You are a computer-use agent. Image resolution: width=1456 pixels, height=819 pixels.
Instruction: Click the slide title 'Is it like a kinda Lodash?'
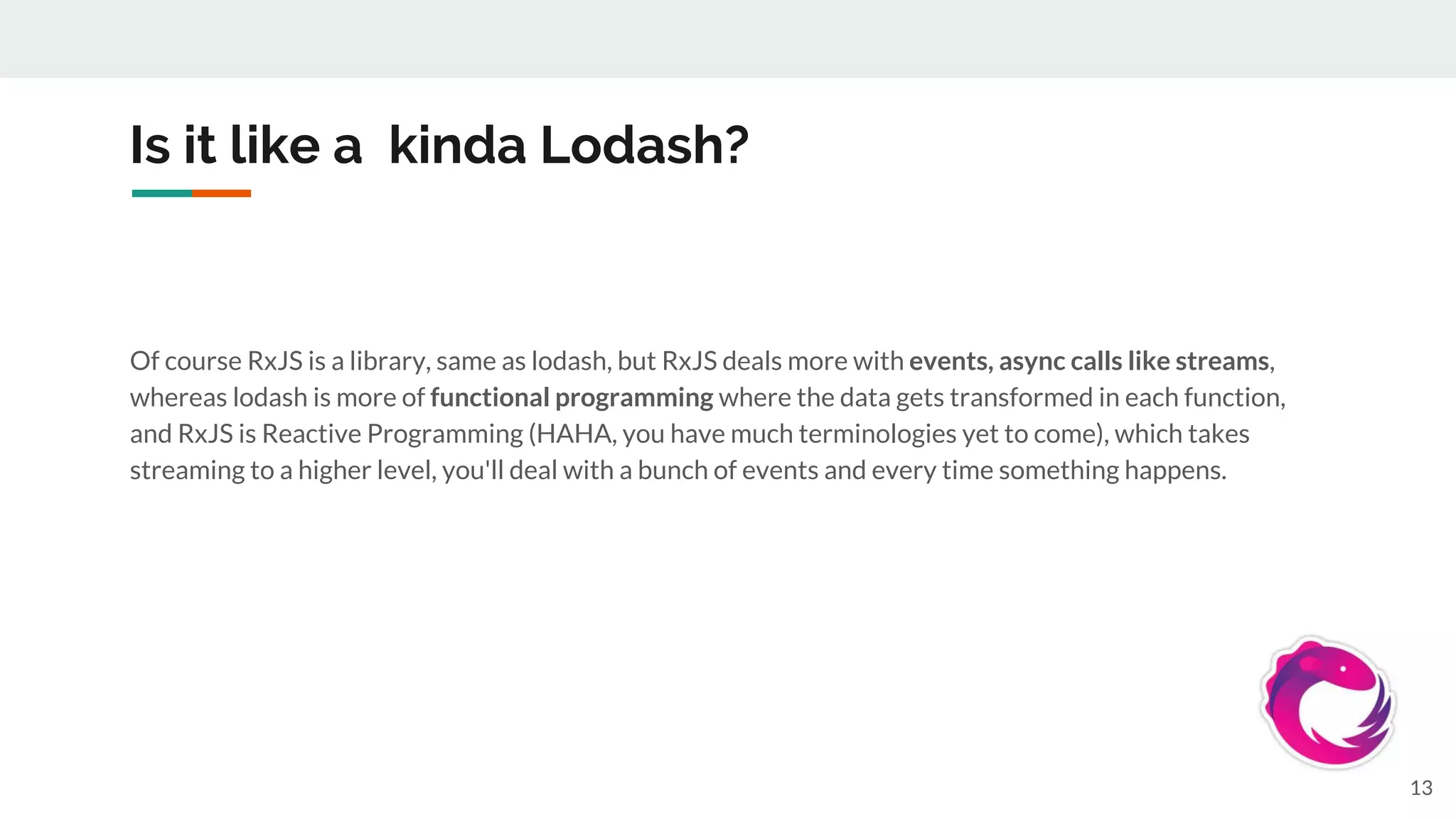[439, 146]
